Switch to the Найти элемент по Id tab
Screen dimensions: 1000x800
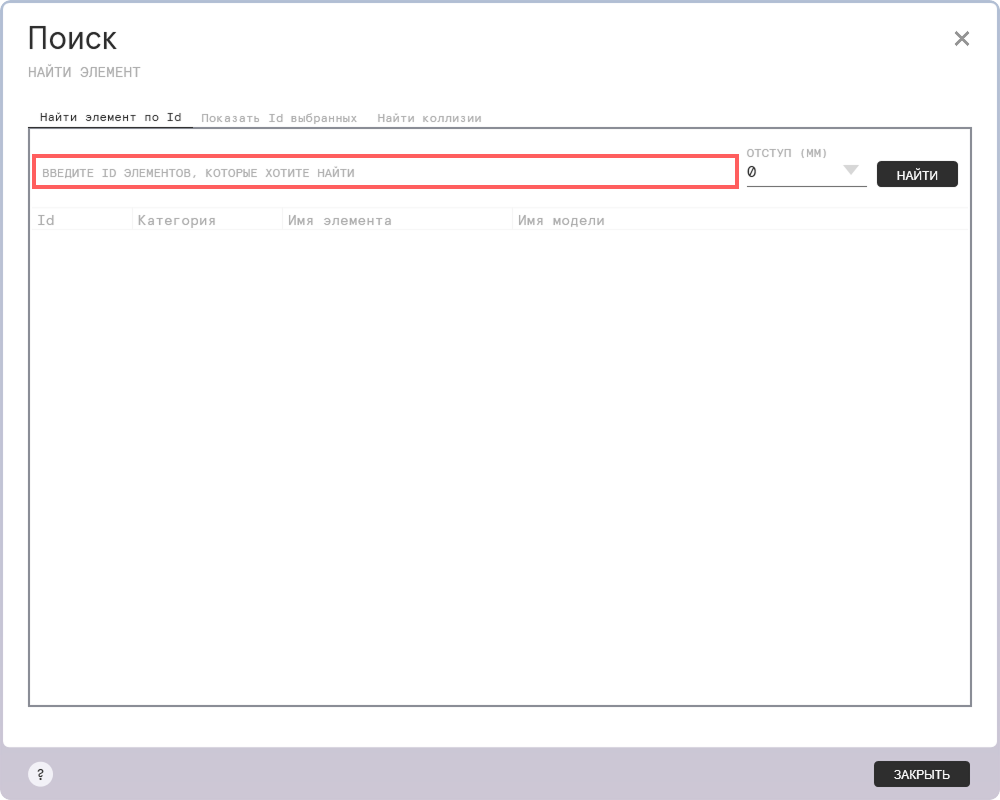pos(110,117)
